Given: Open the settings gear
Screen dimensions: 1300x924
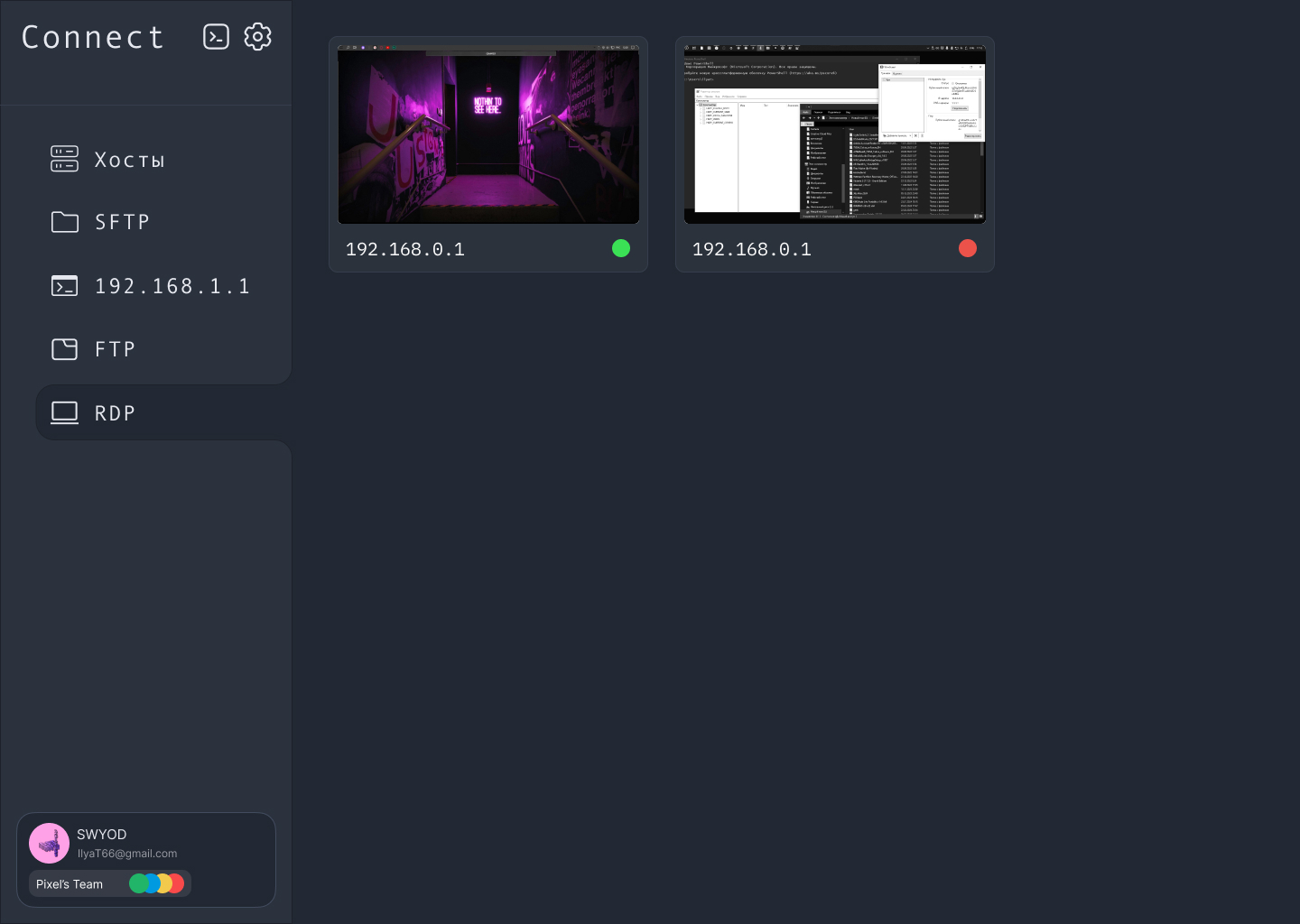Looking at the screenshot, I should pos(257,36).
